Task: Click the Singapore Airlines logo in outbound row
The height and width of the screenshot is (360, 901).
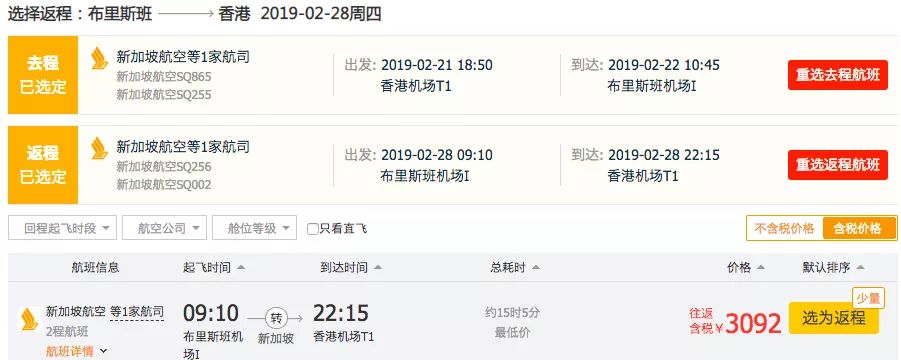Action: (x=100, y=59)
